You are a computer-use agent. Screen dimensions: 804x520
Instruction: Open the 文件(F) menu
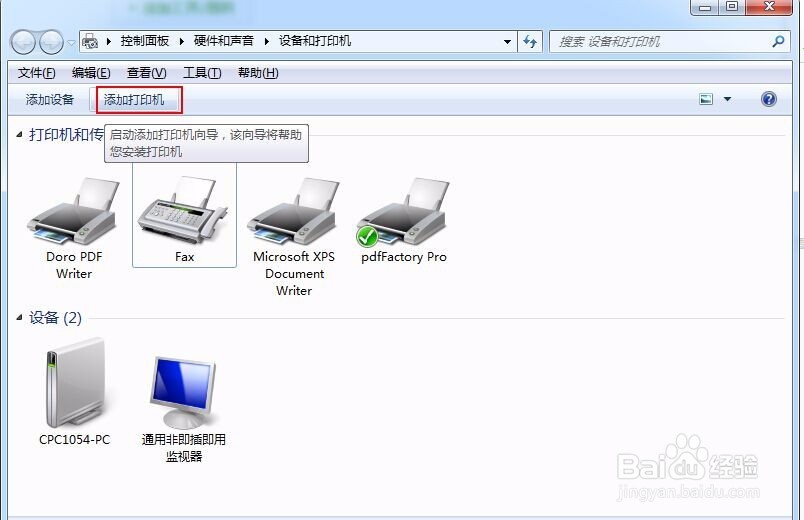36,73
